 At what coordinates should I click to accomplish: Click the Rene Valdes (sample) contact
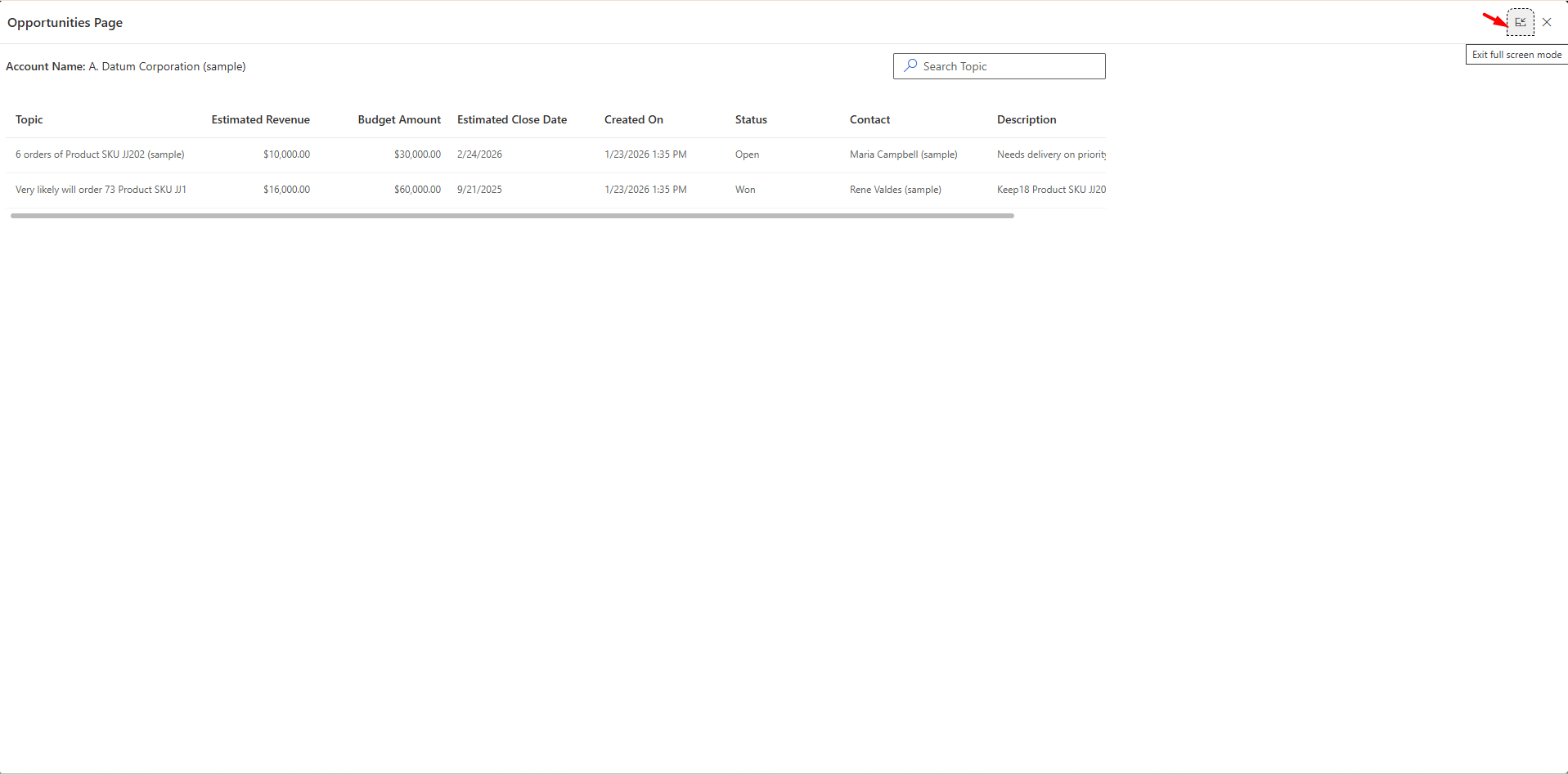(x=895, y=190)
